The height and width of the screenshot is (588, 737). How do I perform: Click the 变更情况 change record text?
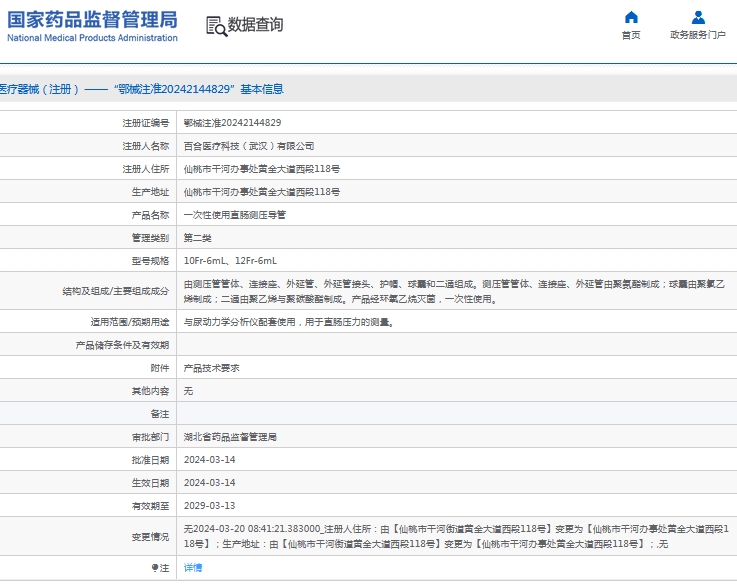pyautogui.click(x=456, y=536)
